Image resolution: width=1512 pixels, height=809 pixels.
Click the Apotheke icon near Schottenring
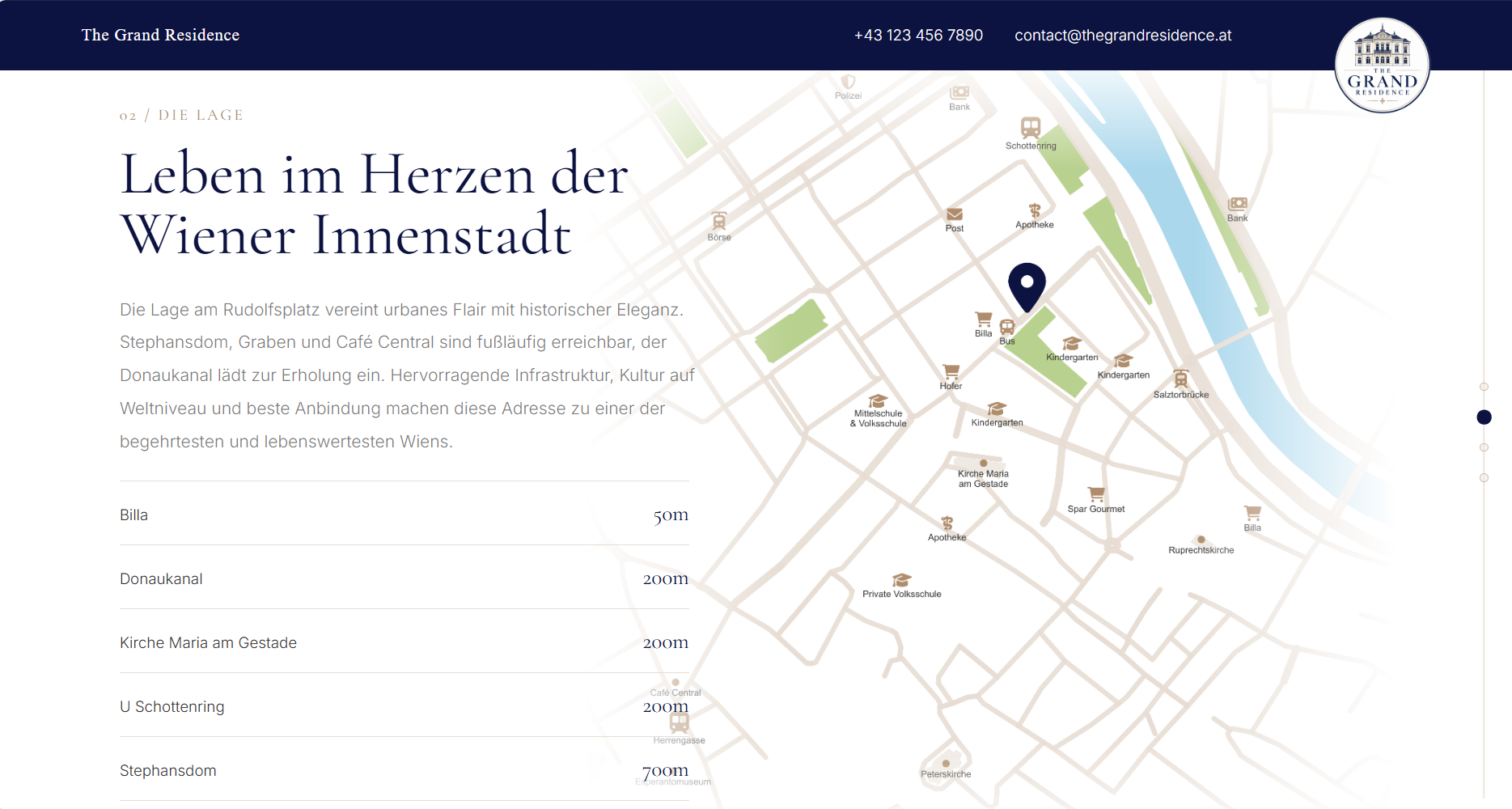click(1035, 210)
